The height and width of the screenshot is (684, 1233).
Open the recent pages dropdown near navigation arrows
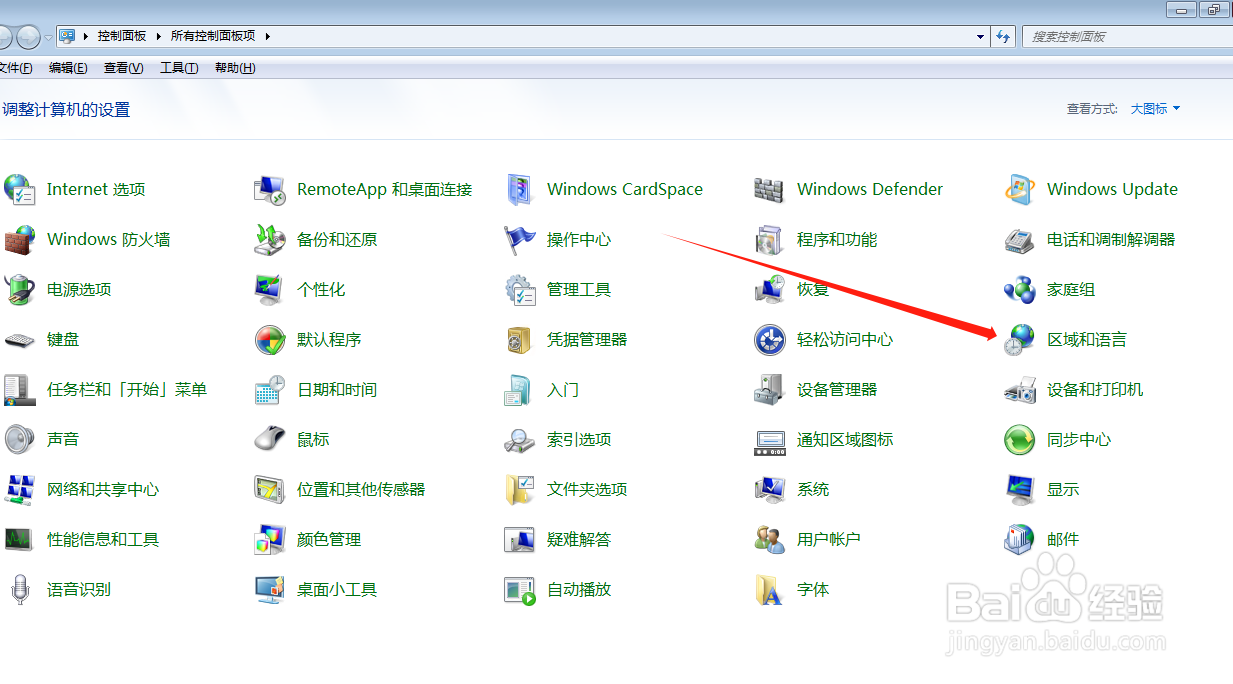coord(48,37)
